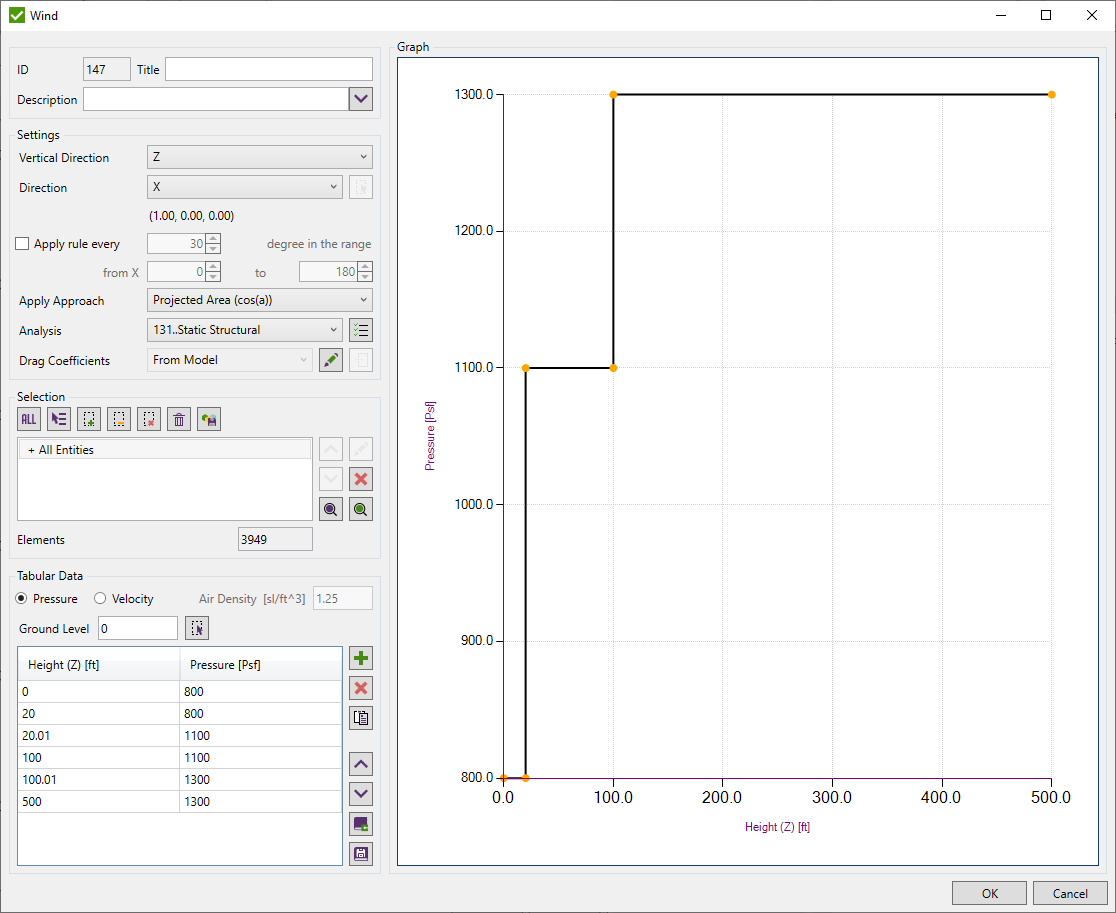Click the add-to-selection icon
1116x913 pixels.
click(x=88, y=419)
